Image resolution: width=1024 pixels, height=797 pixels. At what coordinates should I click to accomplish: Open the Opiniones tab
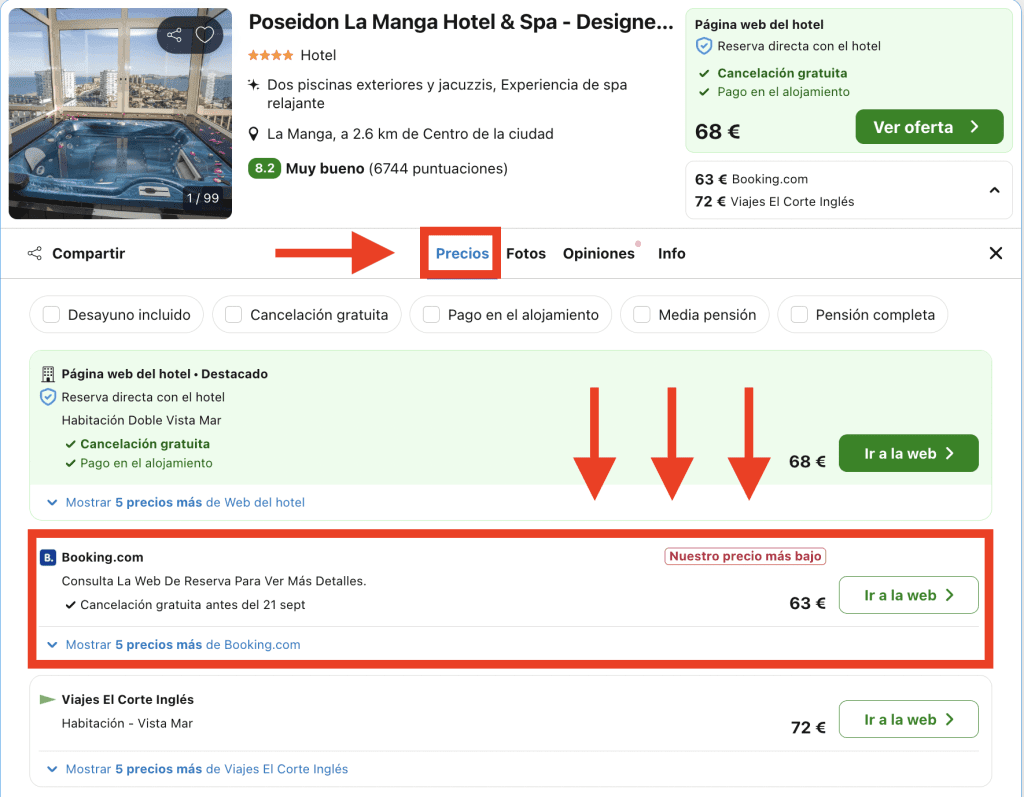(x=598, y=254)
